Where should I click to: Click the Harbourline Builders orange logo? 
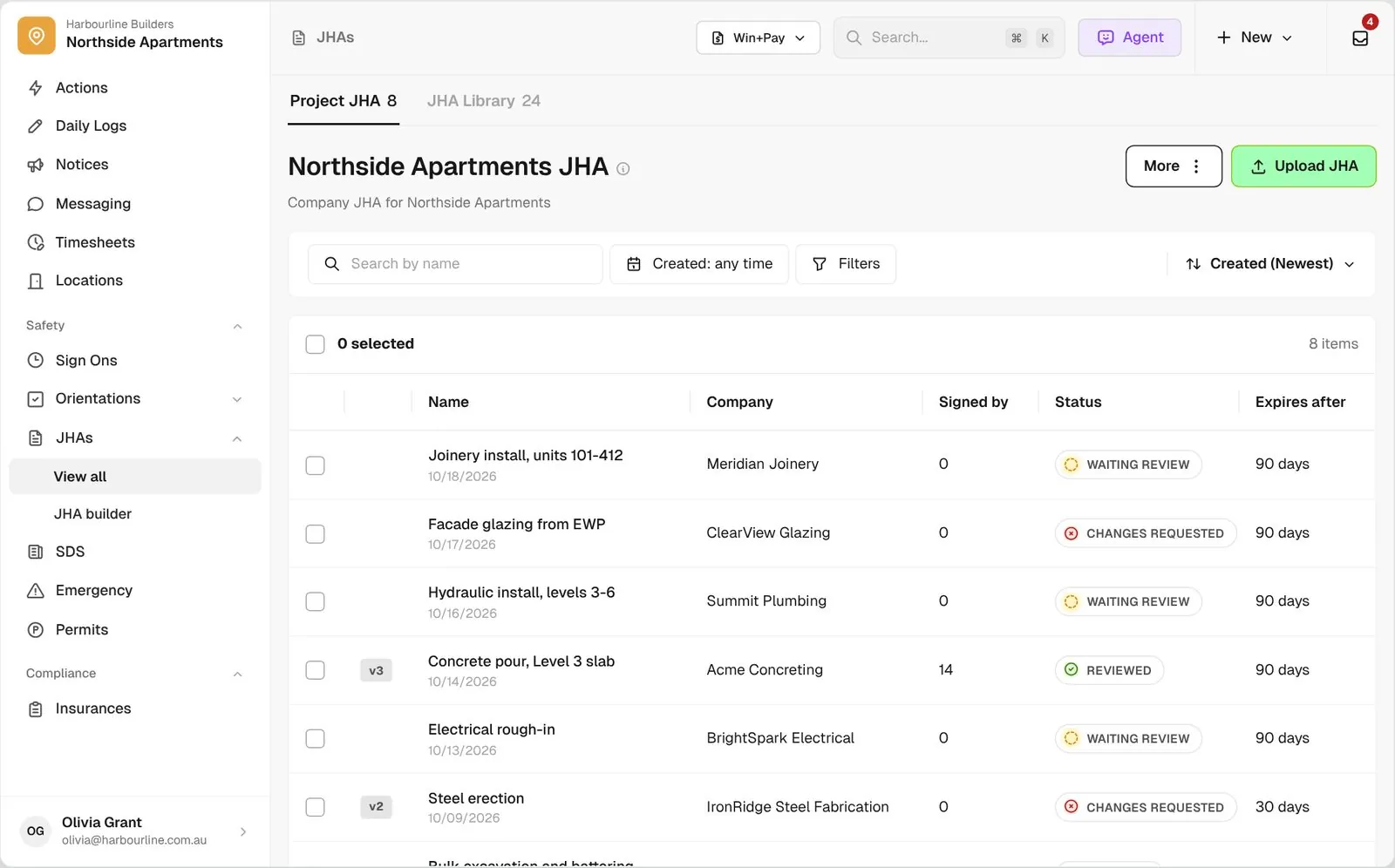[37, 36]
